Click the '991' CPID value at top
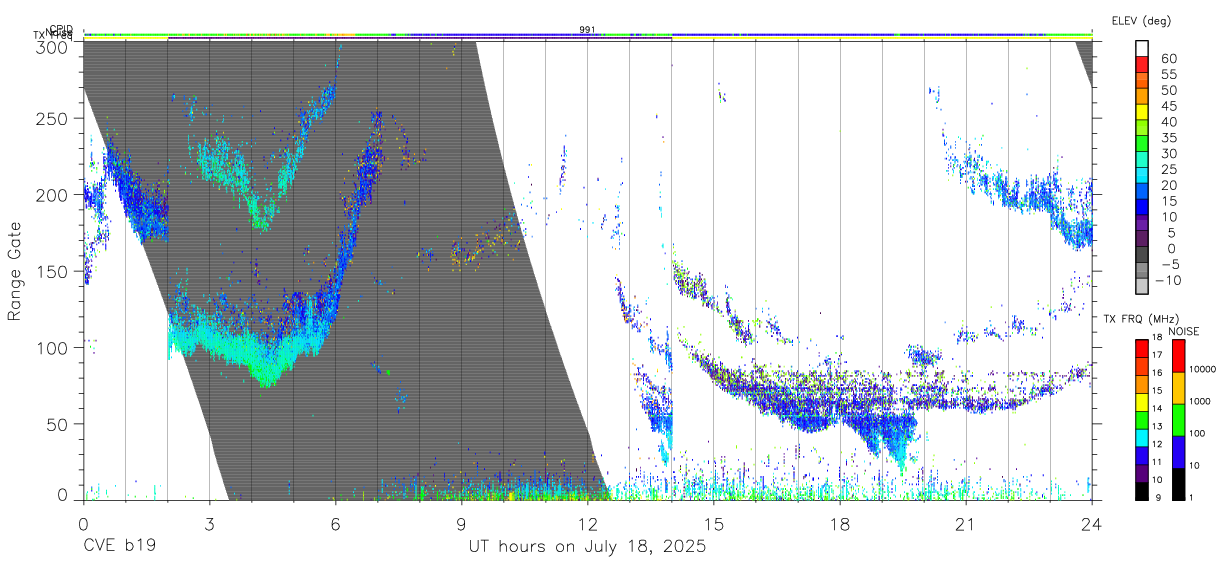This screenshot has width=1228, height=567. (x=588, y=29)
